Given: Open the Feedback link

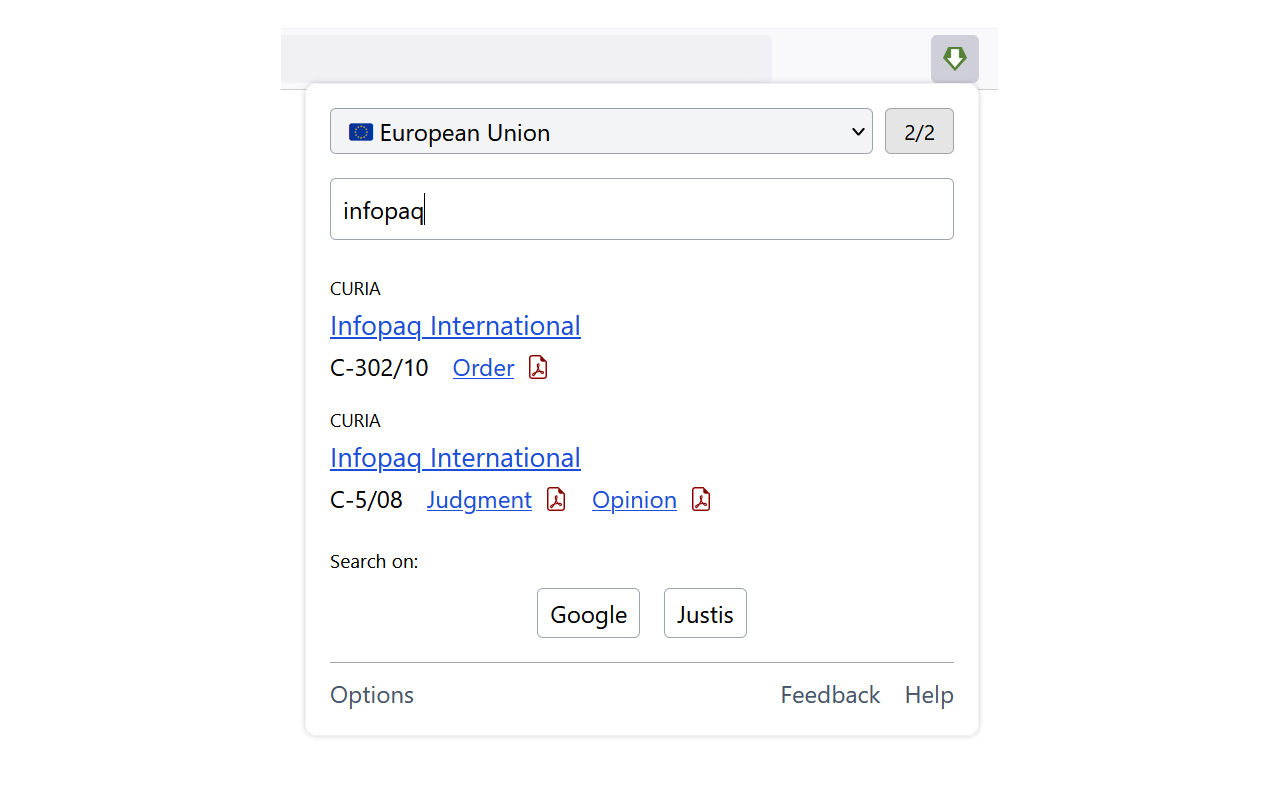Looking at the screenshot, I should pos(830,695).
